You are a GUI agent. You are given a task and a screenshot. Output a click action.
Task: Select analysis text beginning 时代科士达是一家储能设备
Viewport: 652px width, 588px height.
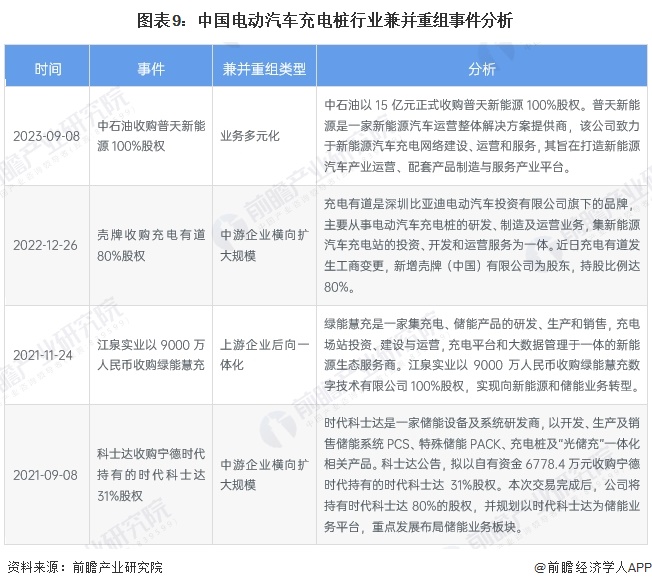pos(482,474)
